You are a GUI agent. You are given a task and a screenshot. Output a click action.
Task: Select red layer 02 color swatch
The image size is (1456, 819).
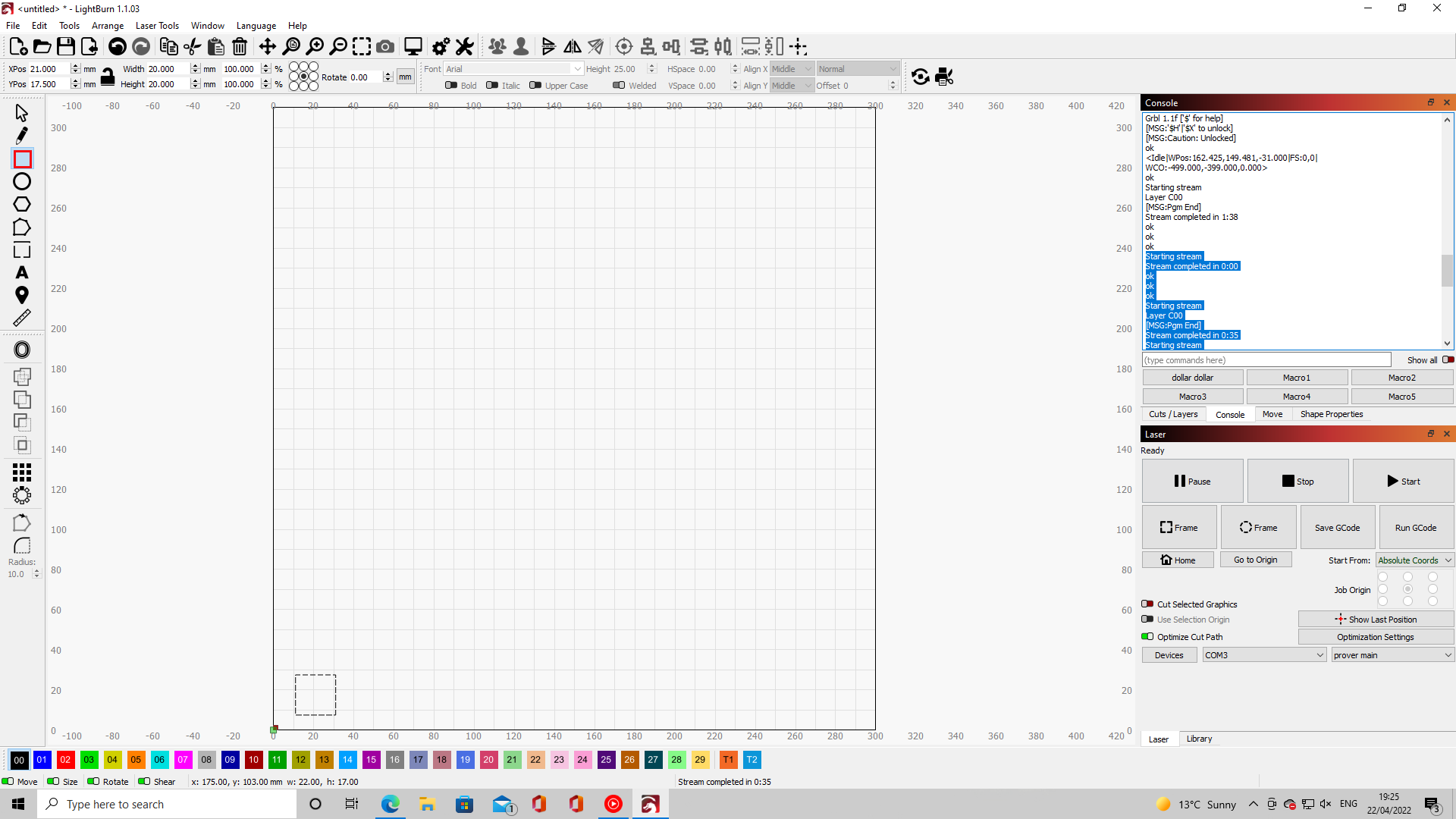[65, 759]
